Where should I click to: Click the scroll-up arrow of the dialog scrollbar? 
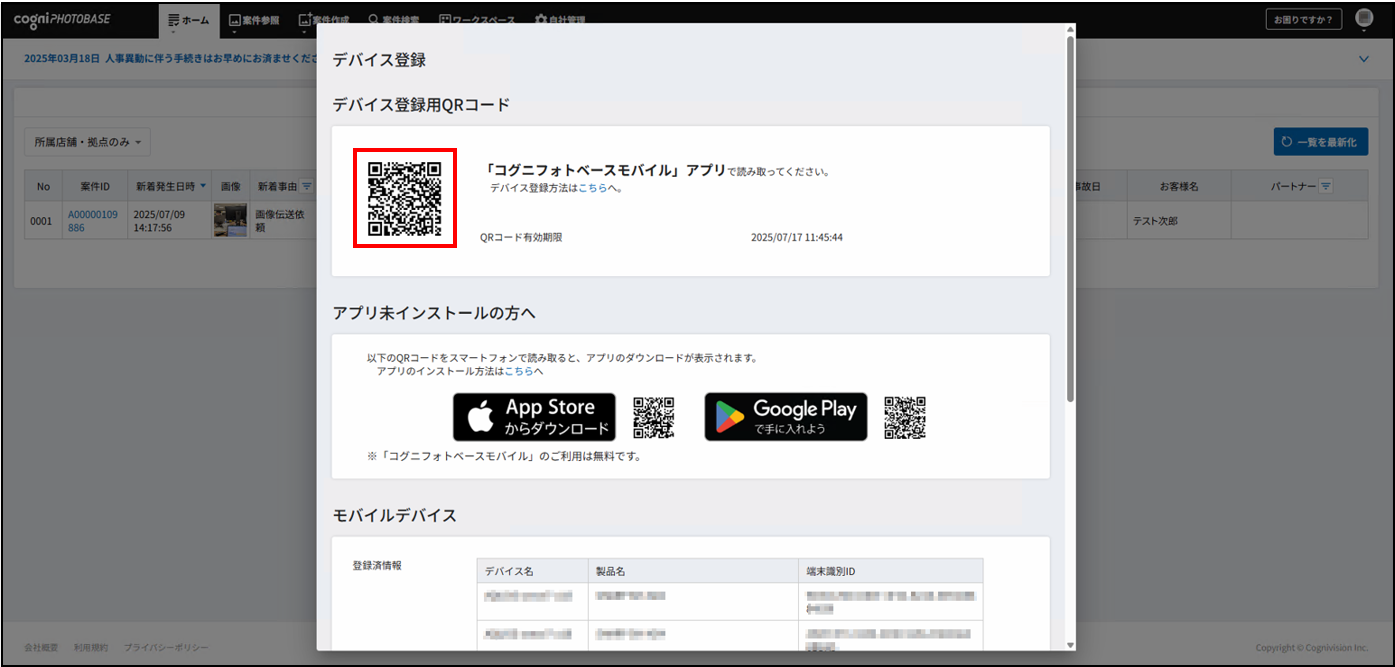click(1070, 30)
